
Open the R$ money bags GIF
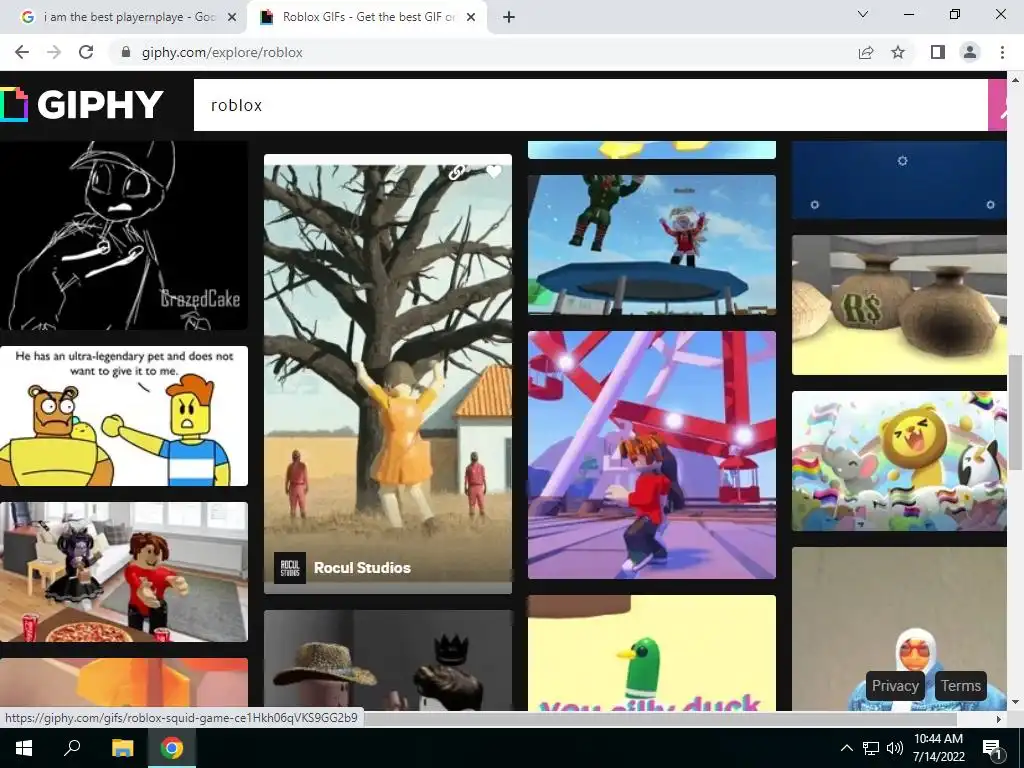pyautogui.click(x=899, y=305)
